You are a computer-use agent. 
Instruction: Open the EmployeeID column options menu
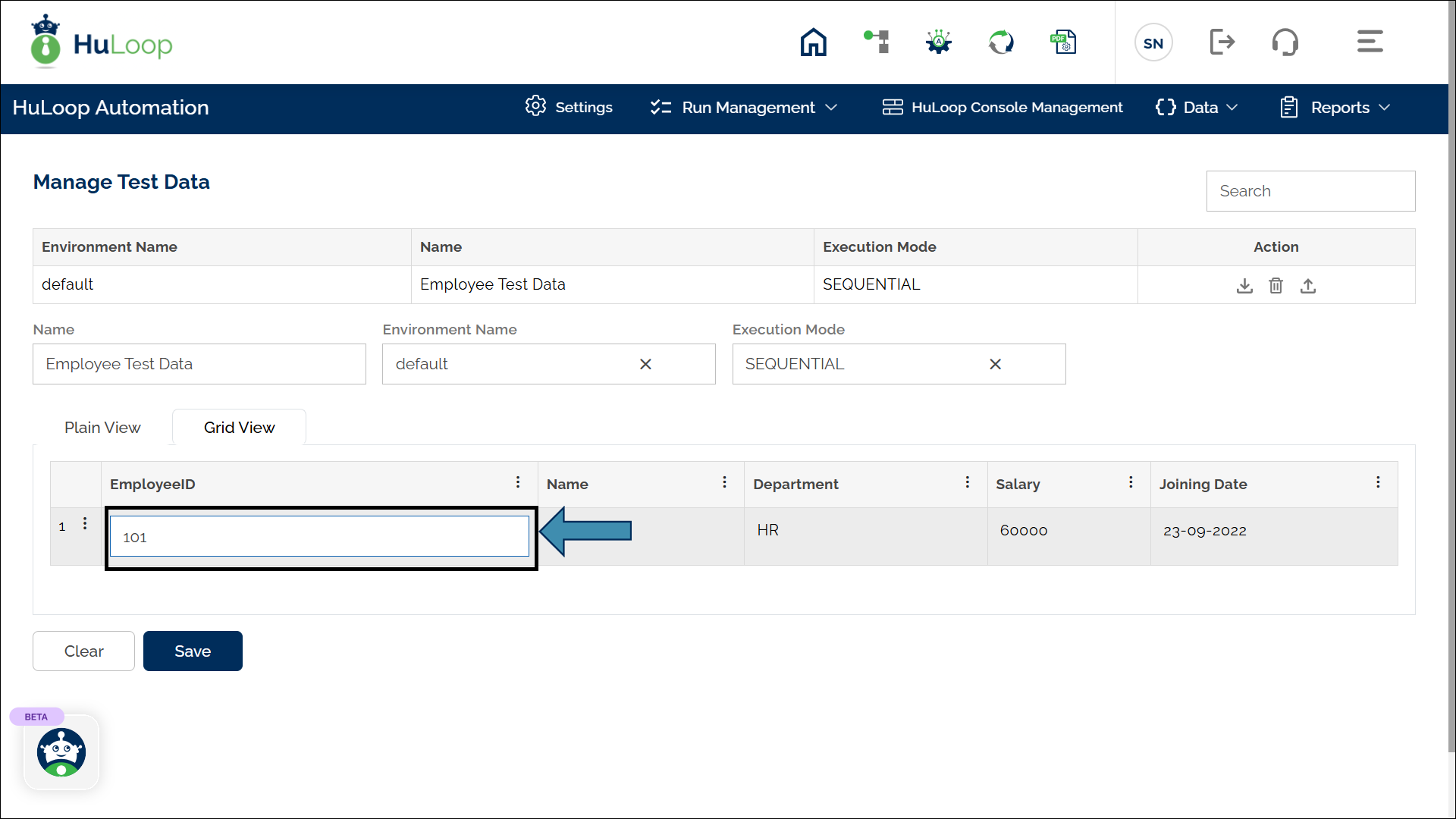[518, 482]
